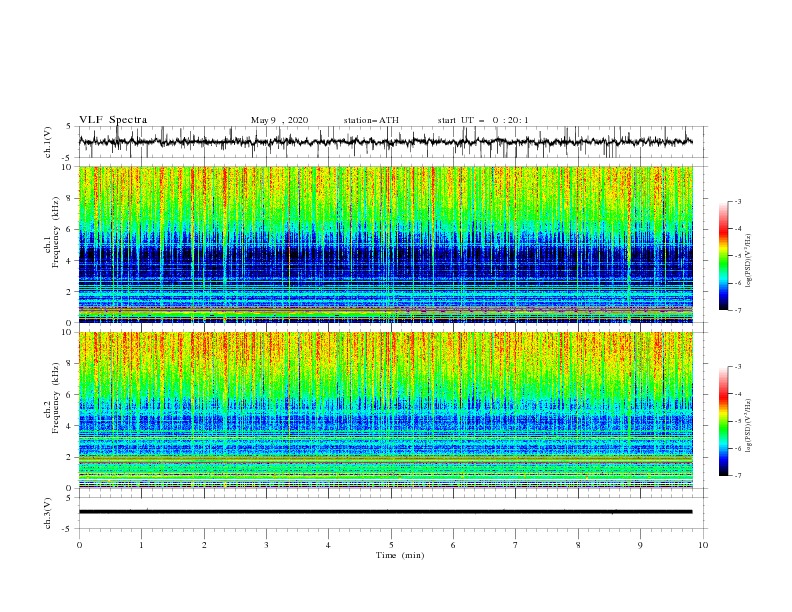Select the 'start UT = 0 :20: 1' text
792x612 pixels.
[483, 120]
